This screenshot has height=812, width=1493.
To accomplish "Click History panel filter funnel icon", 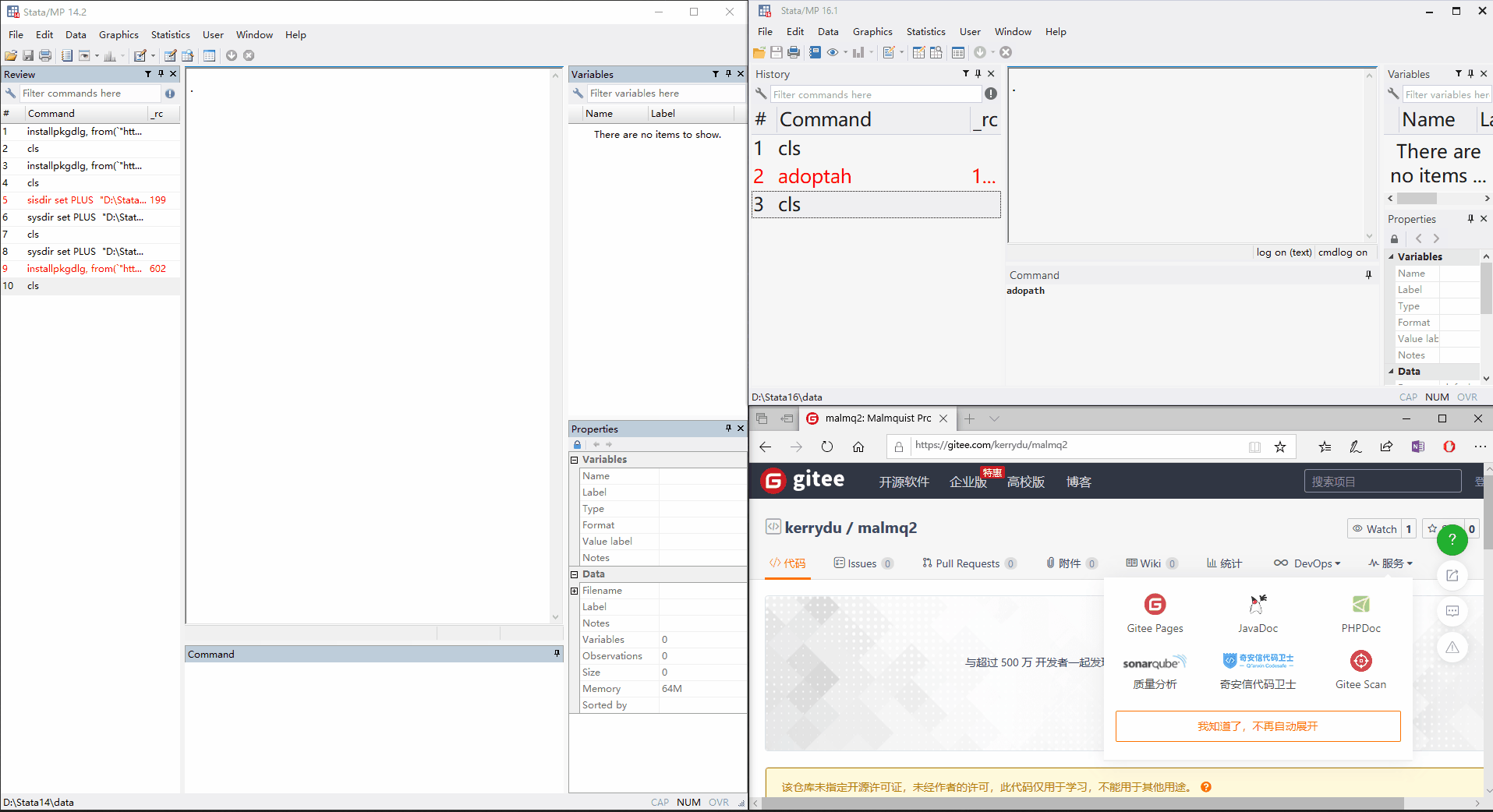I will (966, 73).
